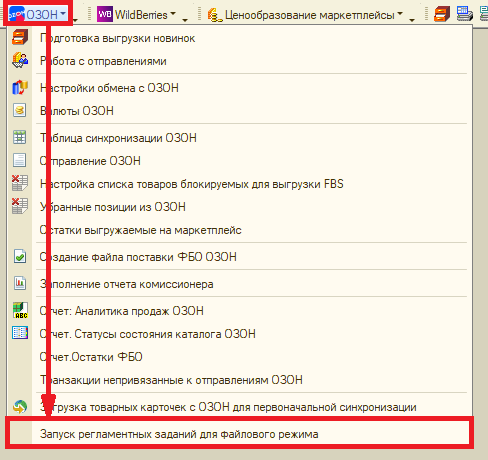This screenshot has height=460, width=488.
Task: Click the Отправление ОЗОН document icon
Action: [x=19, y=160]
